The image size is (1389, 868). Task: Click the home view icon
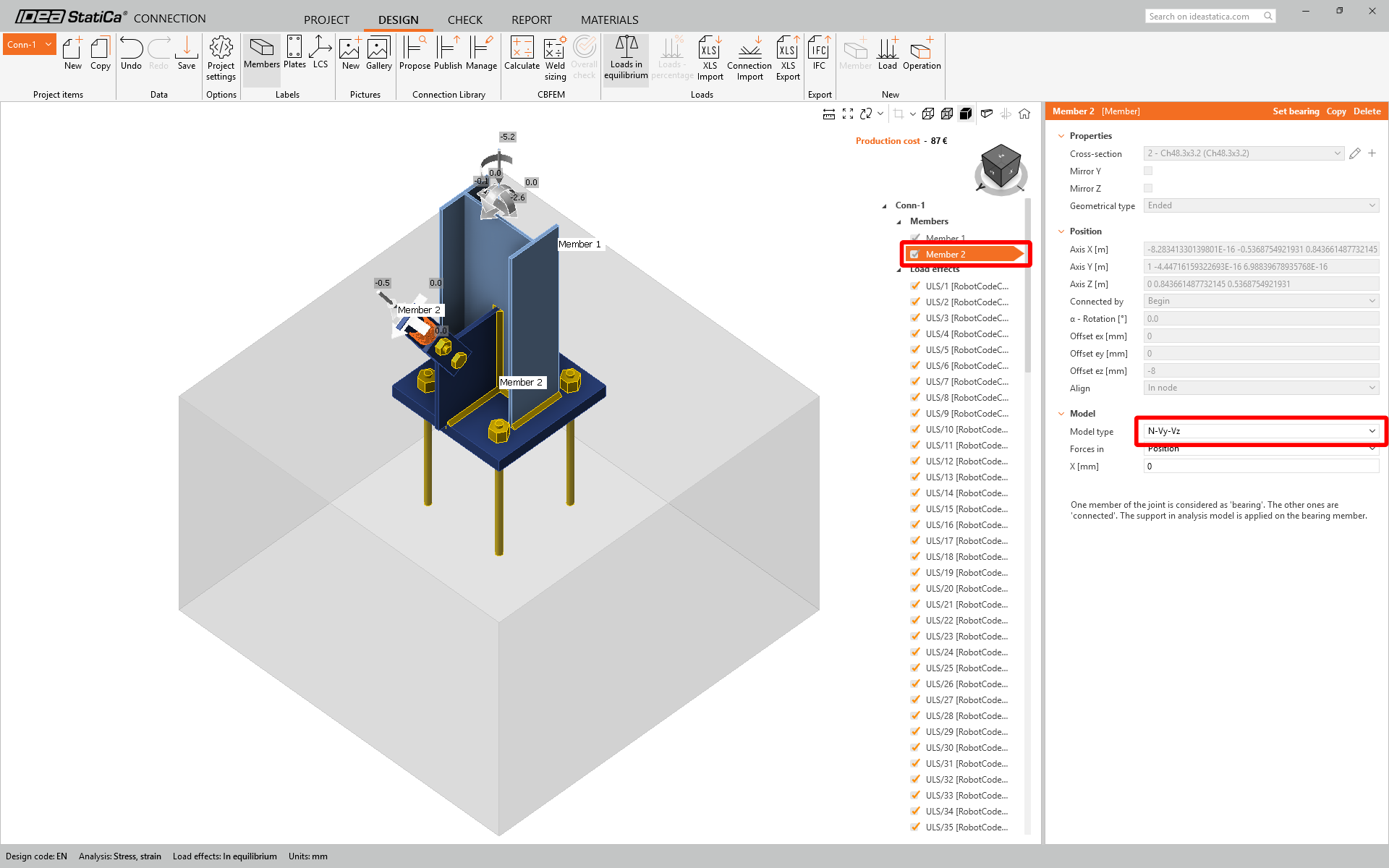point(1024,114)
